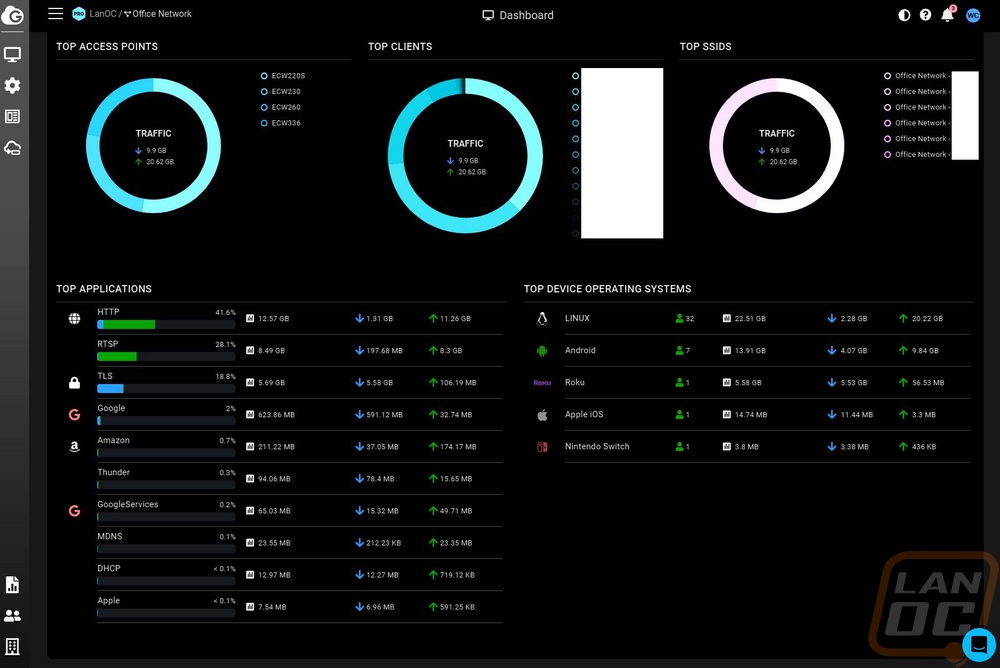Click the Android robot icon

tap(542, 350)
